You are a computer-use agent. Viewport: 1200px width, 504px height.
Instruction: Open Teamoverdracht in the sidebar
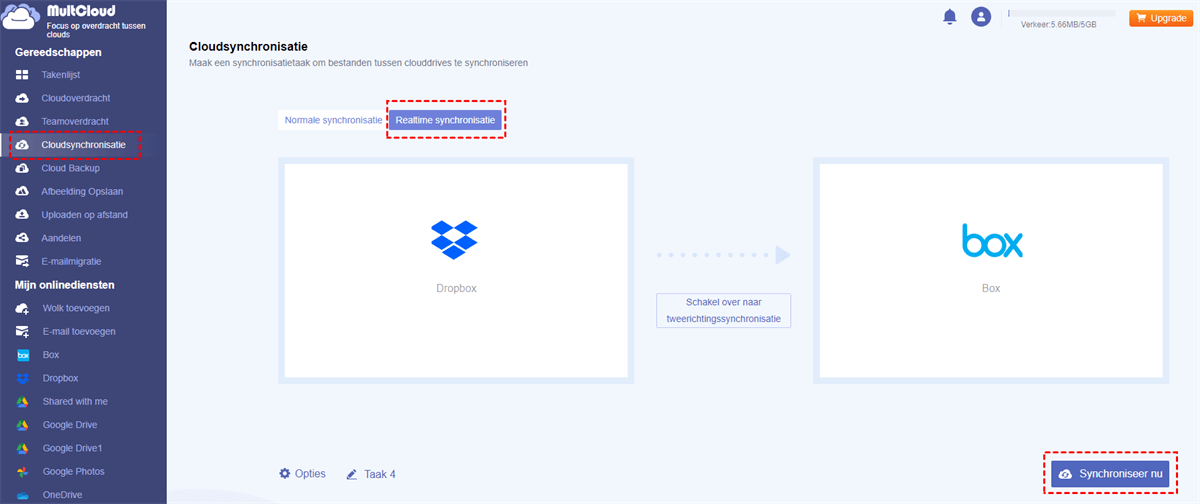click(75, 121)
